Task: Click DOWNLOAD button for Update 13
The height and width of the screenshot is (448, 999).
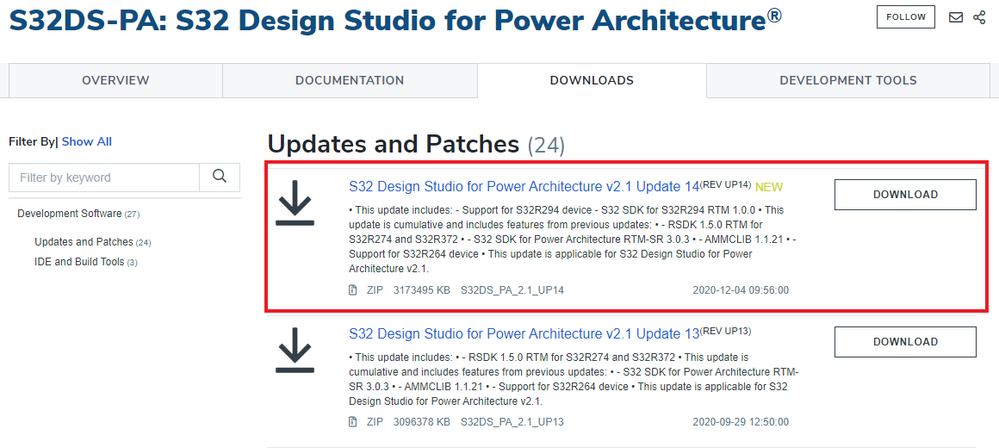Action: (905, 342)
